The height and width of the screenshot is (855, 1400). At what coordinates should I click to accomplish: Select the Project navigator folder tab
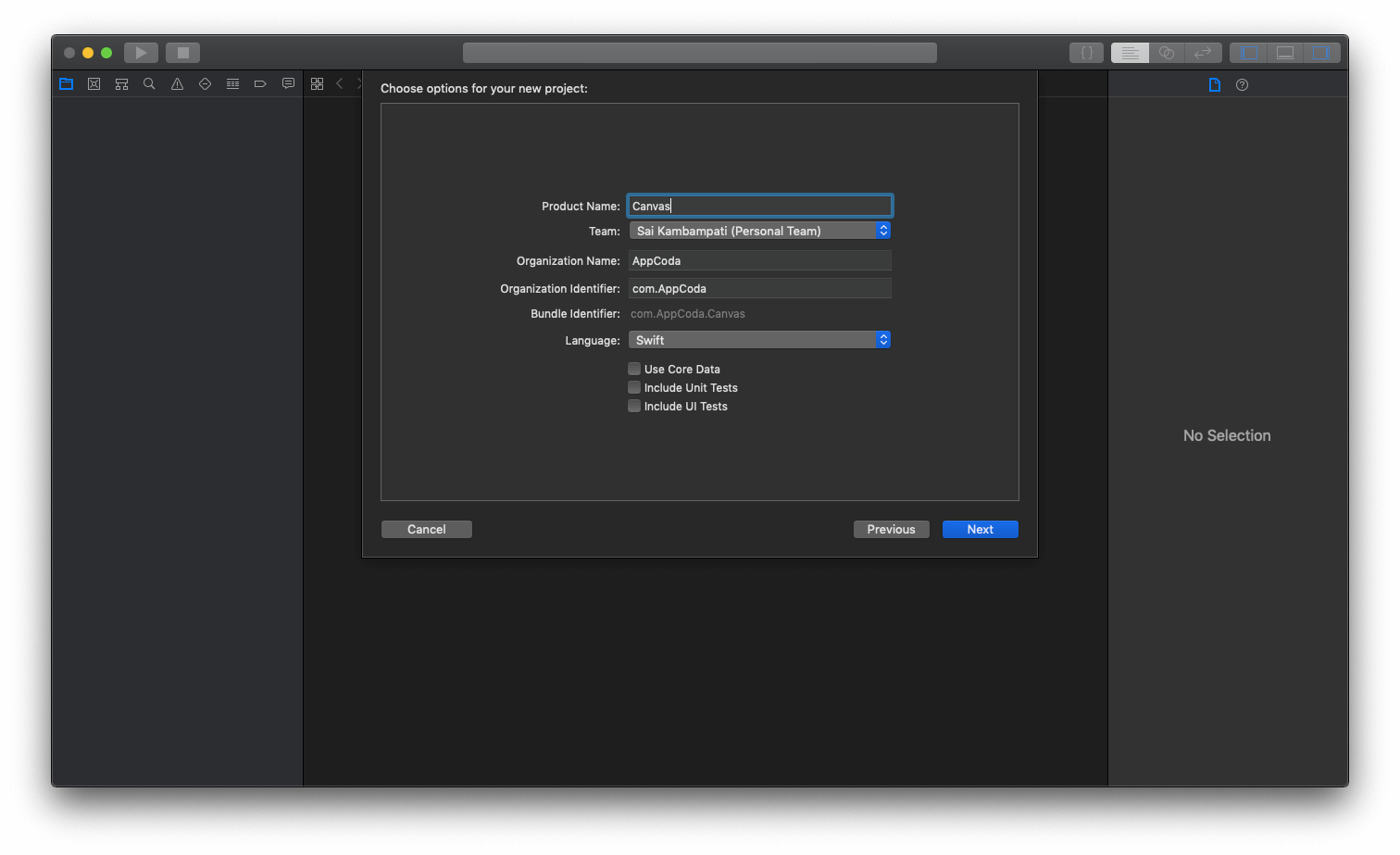pos(66,84)
